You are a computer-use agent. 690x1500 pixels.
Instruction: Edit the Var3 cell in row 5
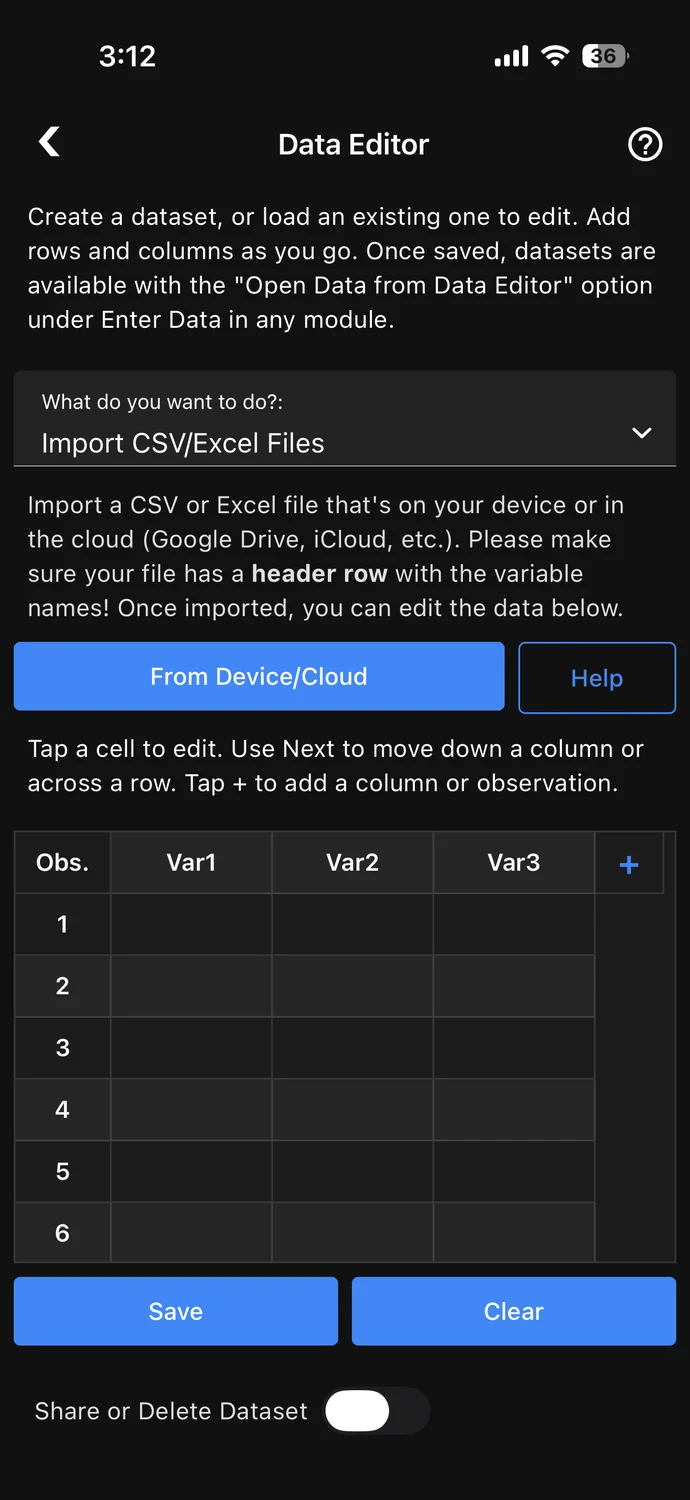(514, 1172)
